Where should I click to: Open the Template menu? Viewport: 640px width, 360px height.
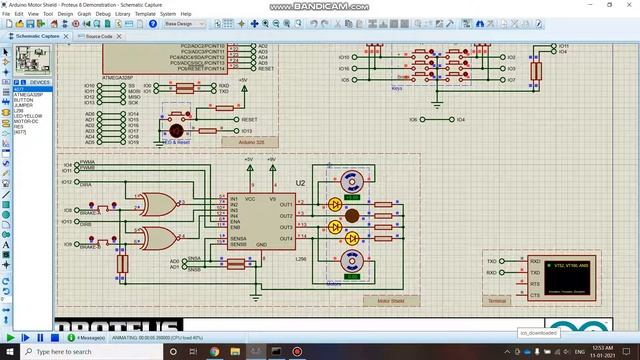coord(145,14)
